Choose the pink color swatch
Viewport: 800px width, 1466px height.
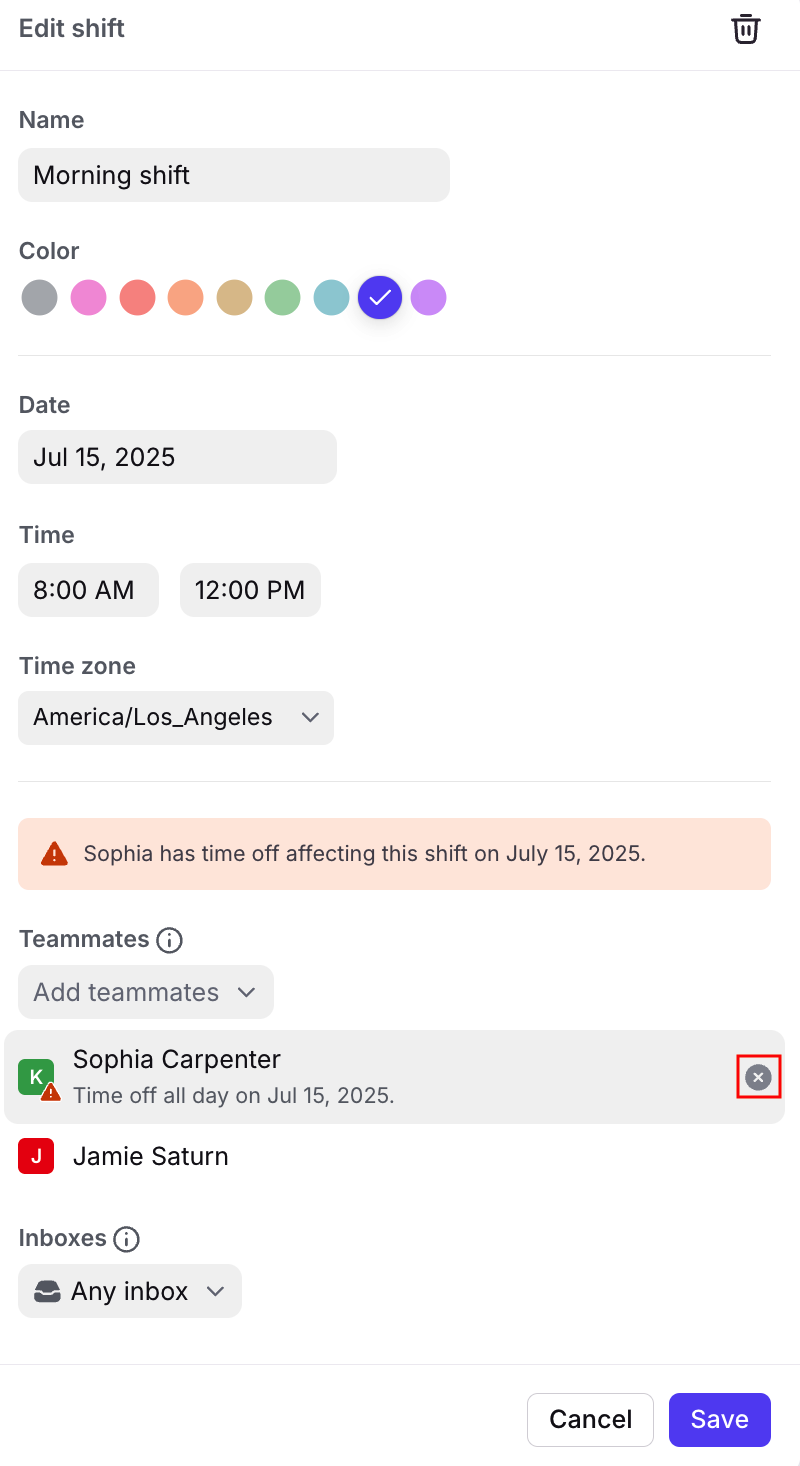89,298
